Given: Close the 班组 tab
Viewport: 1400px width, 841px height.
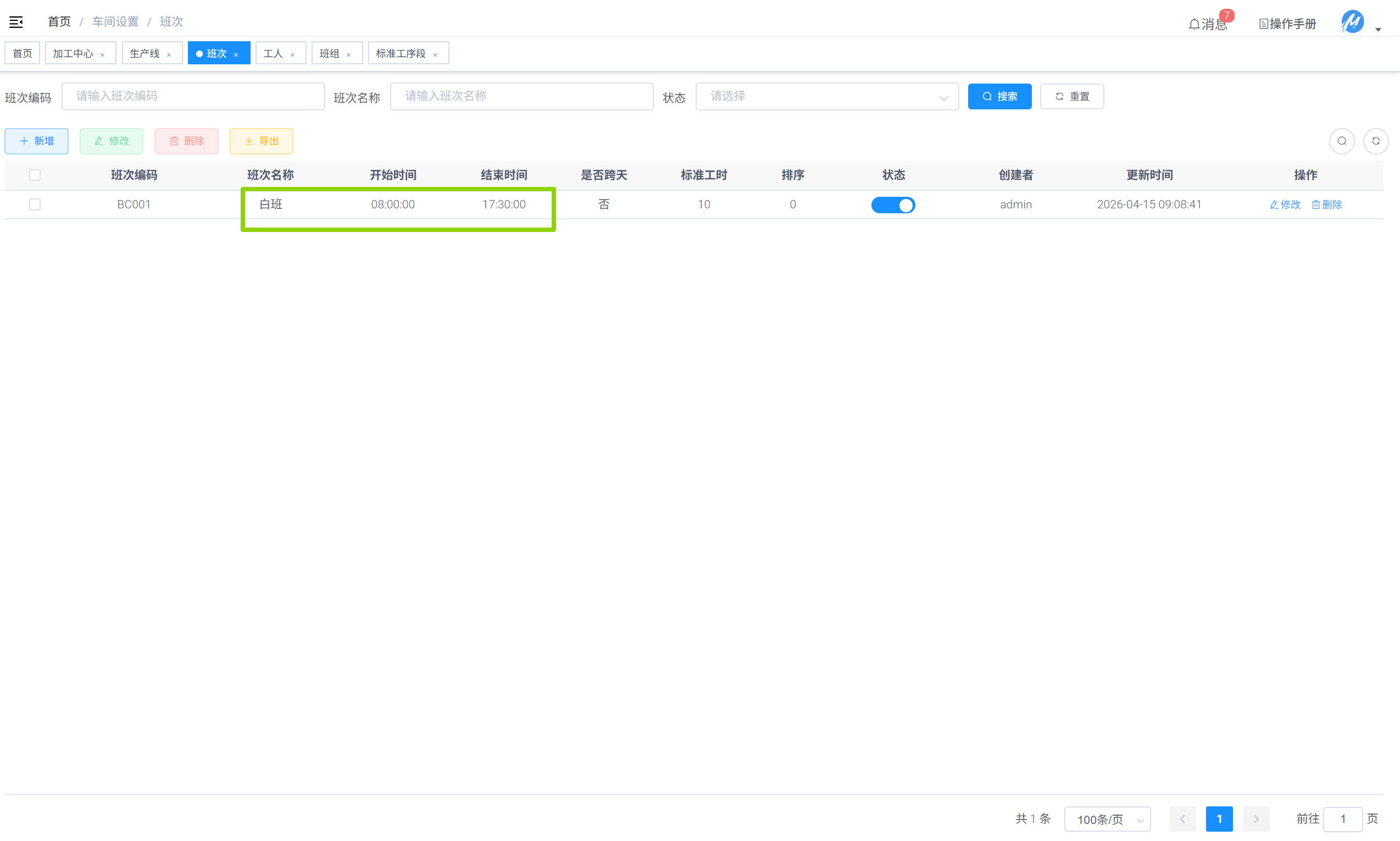Looking at the screenshot, I should point(349,55).
